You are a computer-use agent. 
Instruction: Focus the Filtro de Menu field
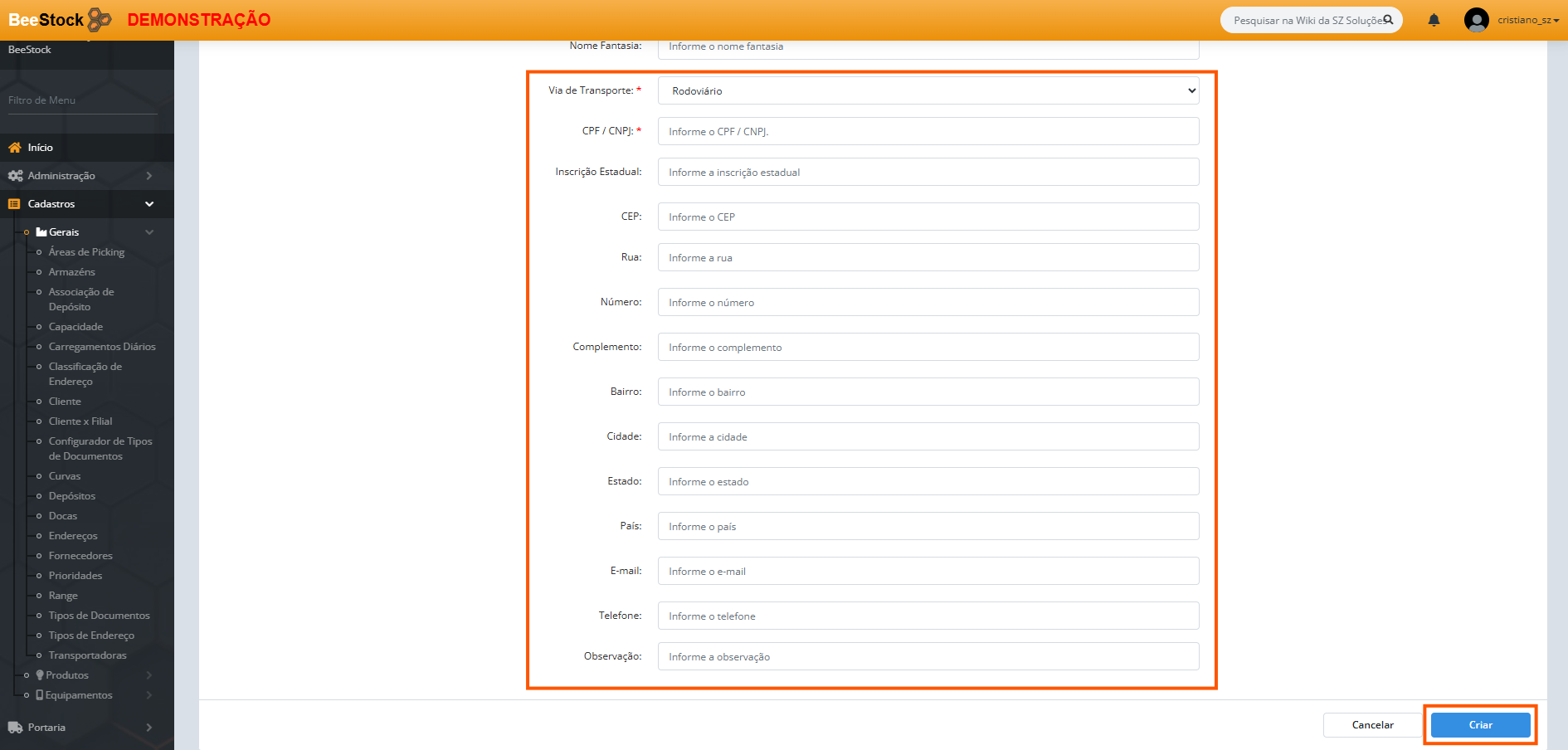82,100
